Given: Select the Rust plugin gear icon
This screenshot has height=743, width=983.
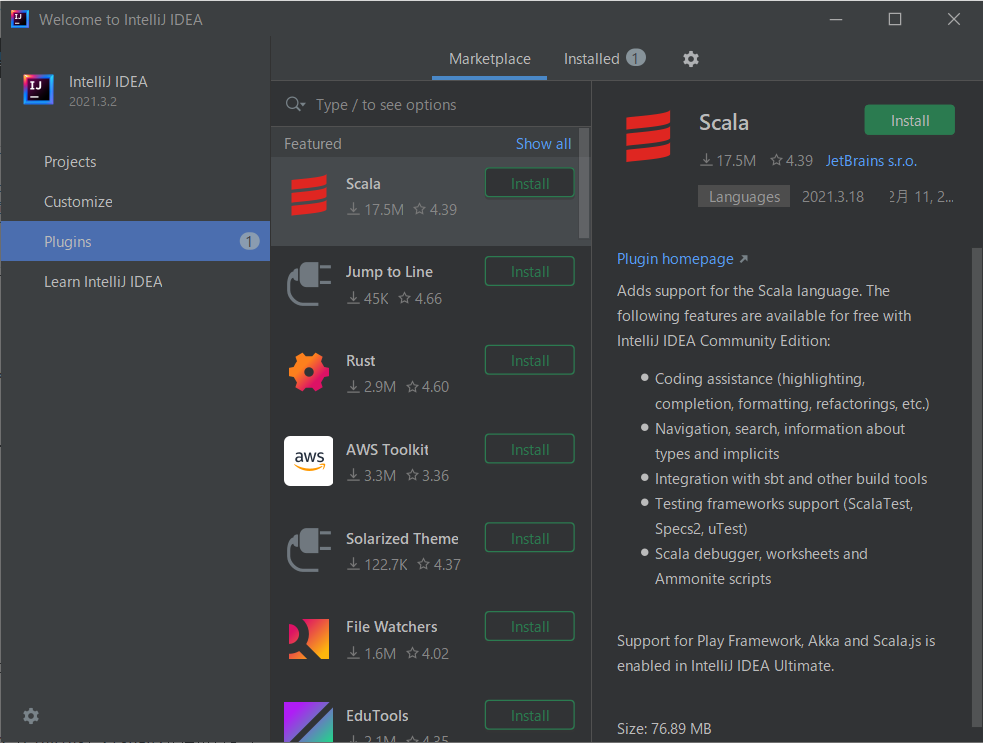Looking at the screenshot, I should [308, 372].
